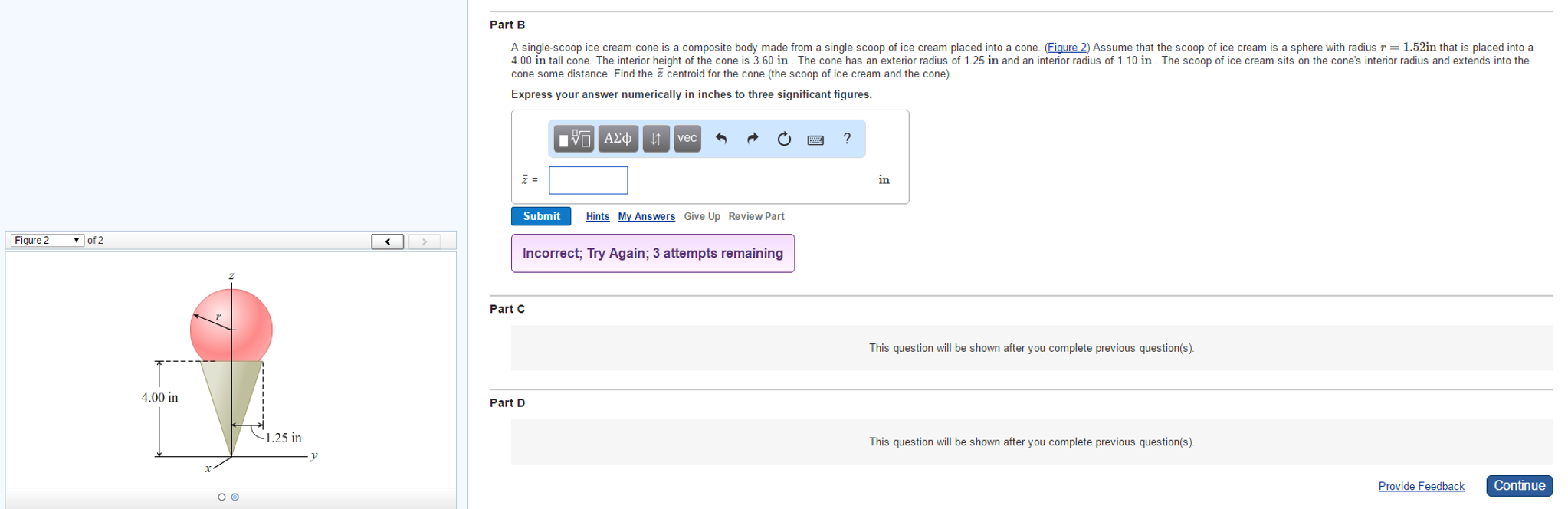
Task: Click the Continue button
Action: 1520,486
